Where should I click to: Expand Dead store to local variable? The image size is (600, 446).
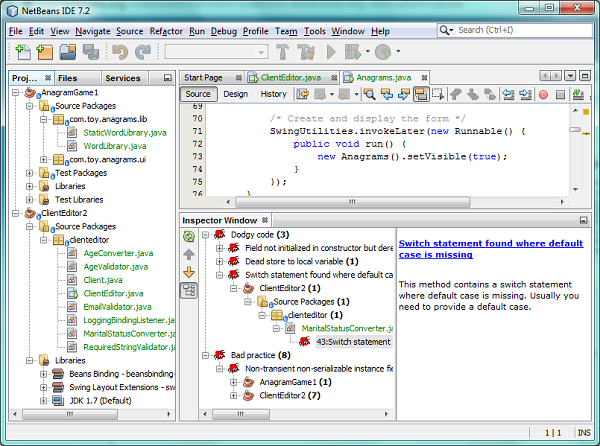coord(220,262)
